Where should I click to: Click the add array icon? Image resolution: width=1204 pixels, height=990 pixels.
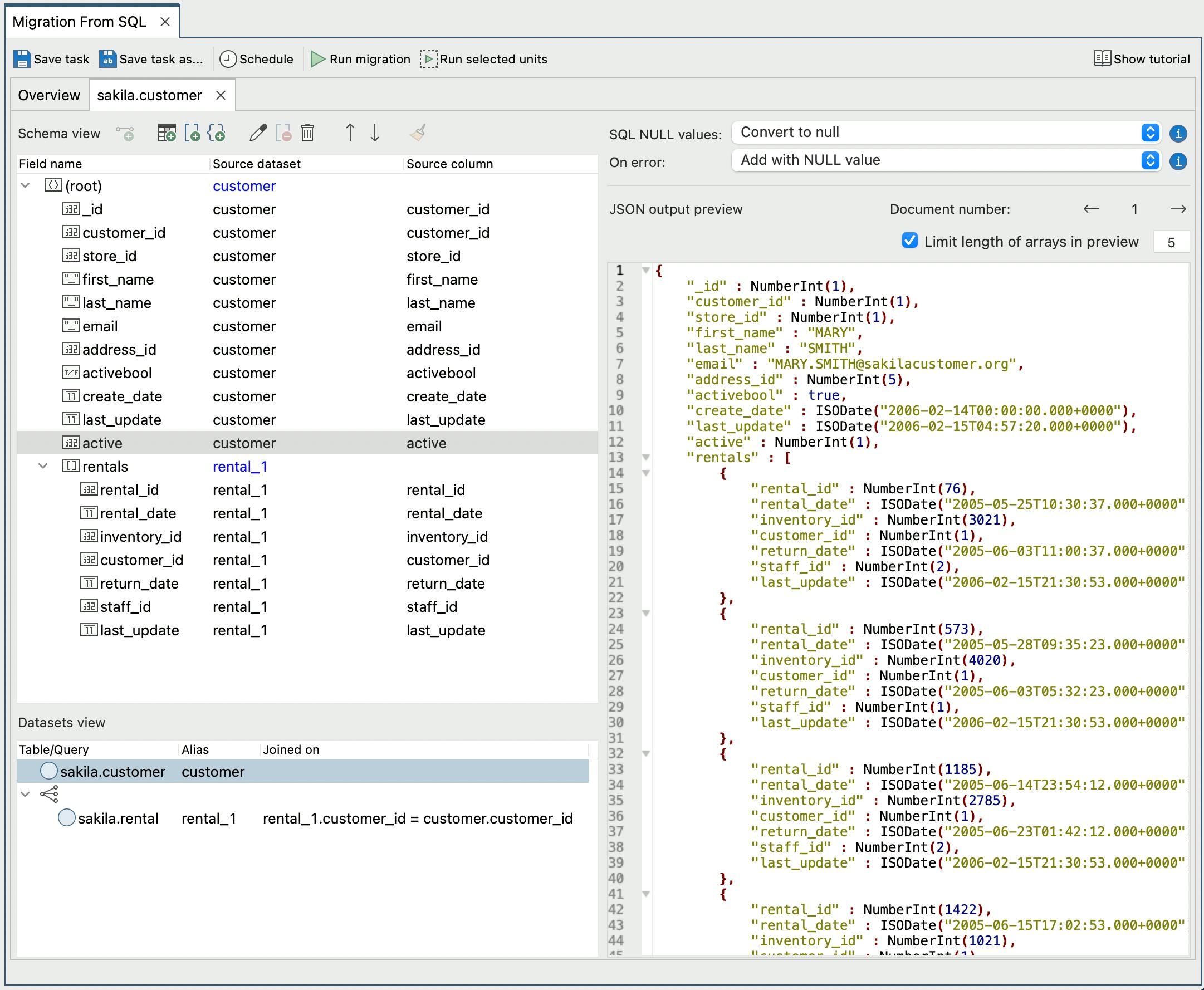(x=192, y=133)
